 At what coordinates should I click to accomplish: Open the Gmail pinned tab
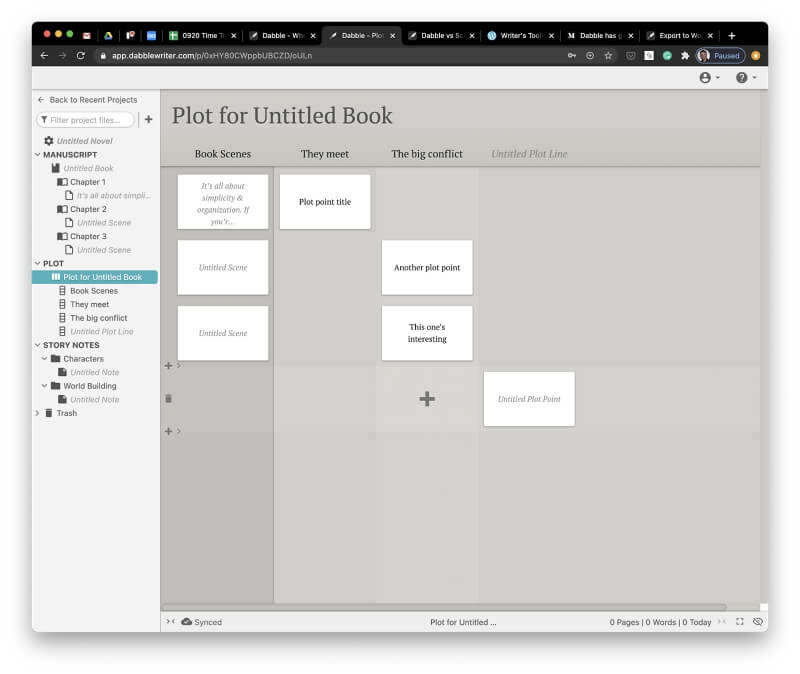(87, 36)
